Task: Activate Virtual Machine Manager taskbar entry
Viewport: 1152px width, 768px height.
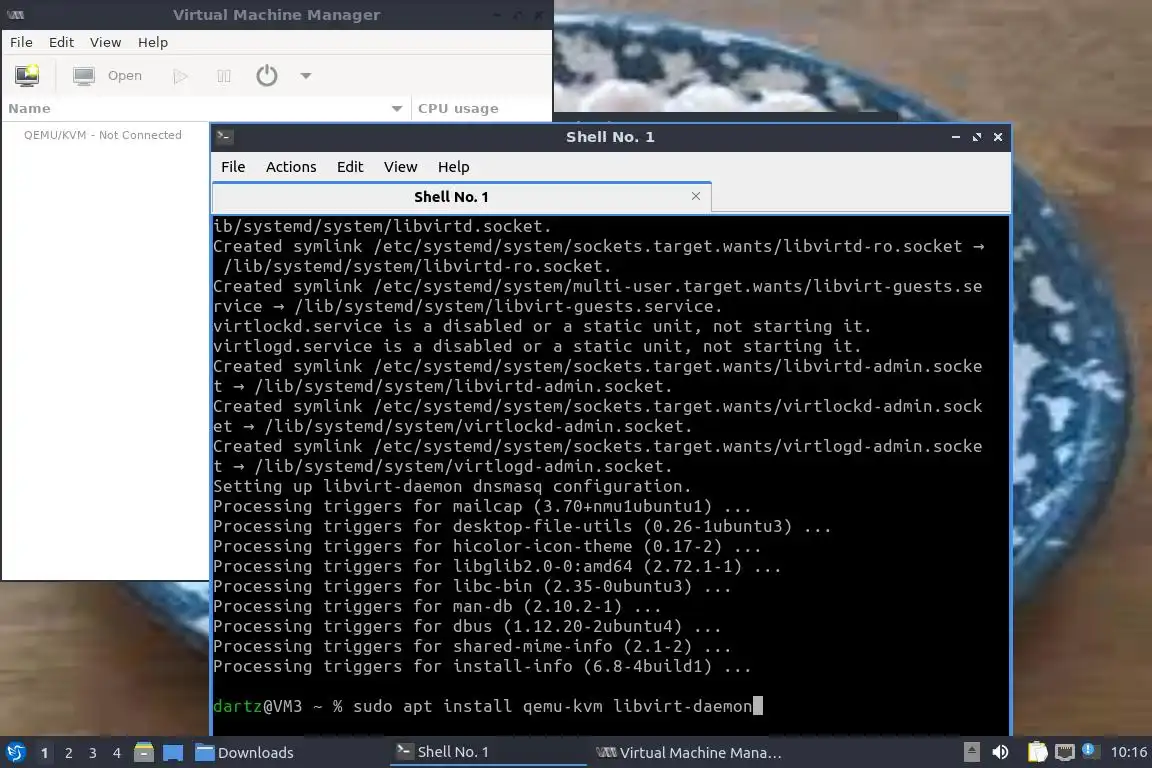Action: (688, 753)
